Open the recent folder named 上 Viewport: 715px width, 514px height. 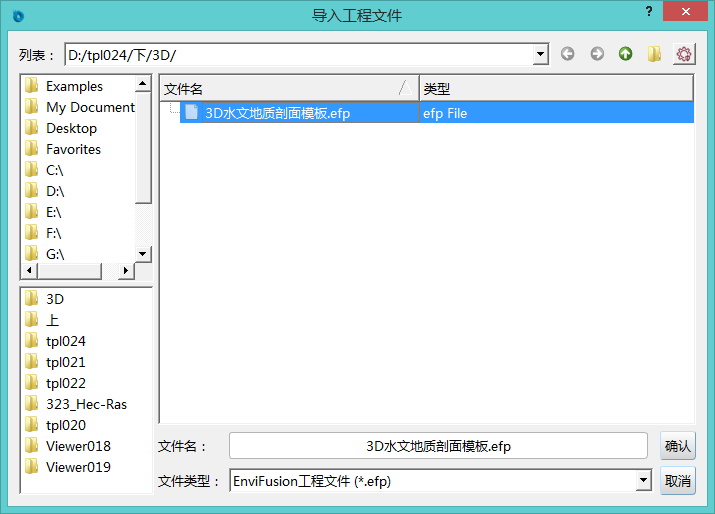[52, 320]
